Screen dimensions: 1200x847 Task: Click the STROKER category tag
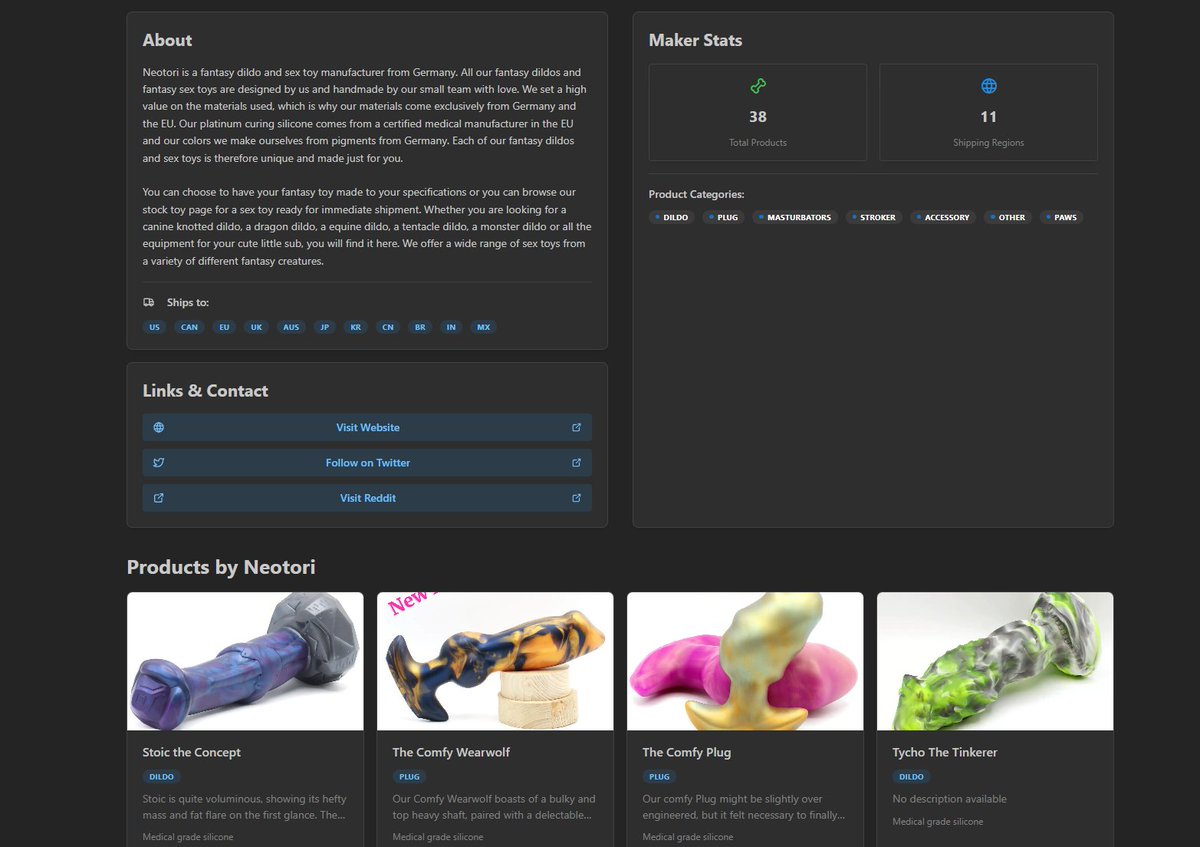(x=874, y=217)
